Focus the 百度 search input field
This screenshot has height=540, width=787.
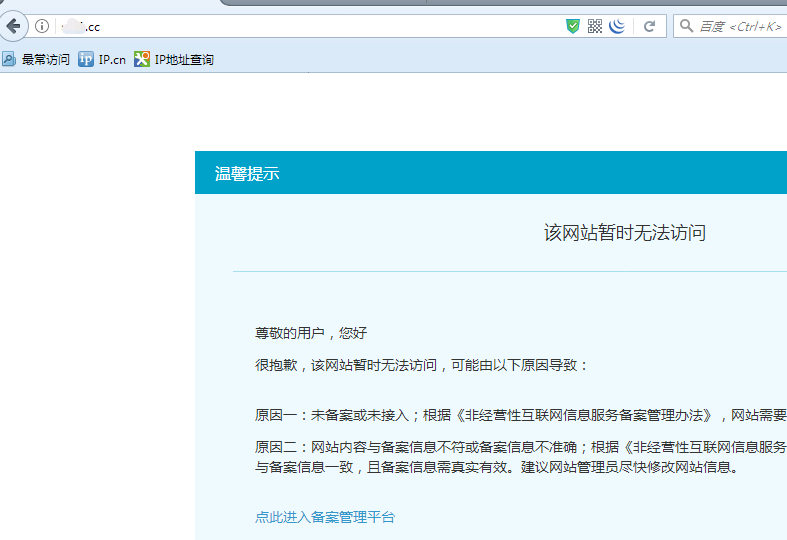tap(740, 26)
